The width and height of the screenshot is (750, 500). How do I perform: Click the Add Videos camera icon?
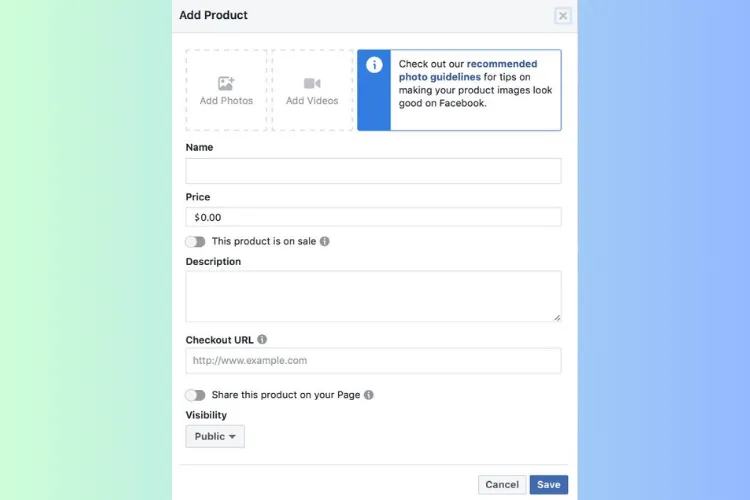312,84
